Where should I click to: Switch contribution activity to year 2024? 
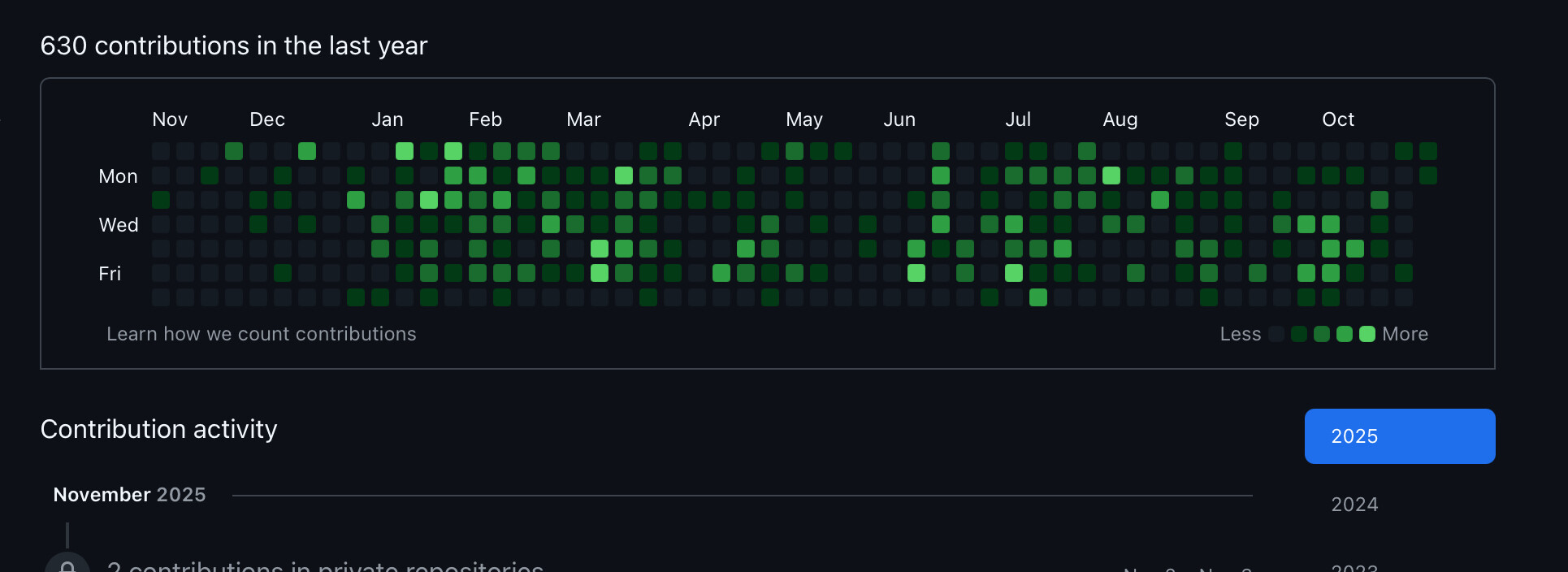click(1354, 505)
